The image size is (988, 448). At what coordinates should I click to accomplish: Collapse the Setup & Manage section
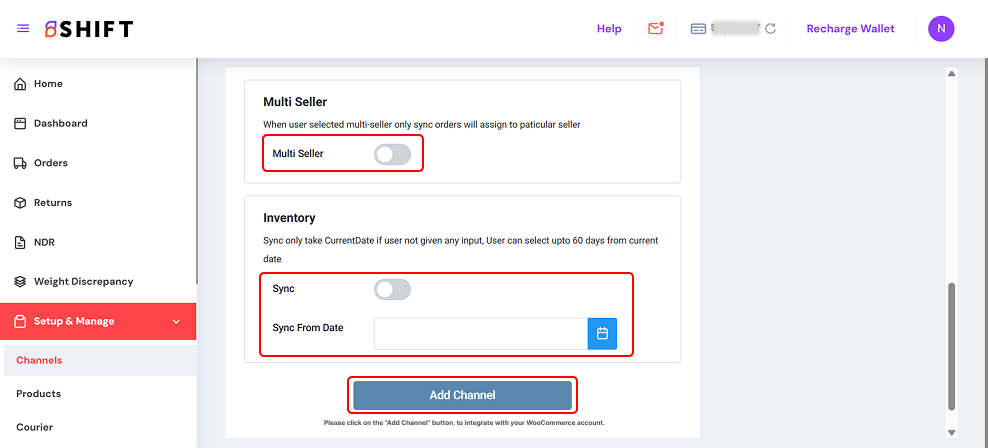176,321
